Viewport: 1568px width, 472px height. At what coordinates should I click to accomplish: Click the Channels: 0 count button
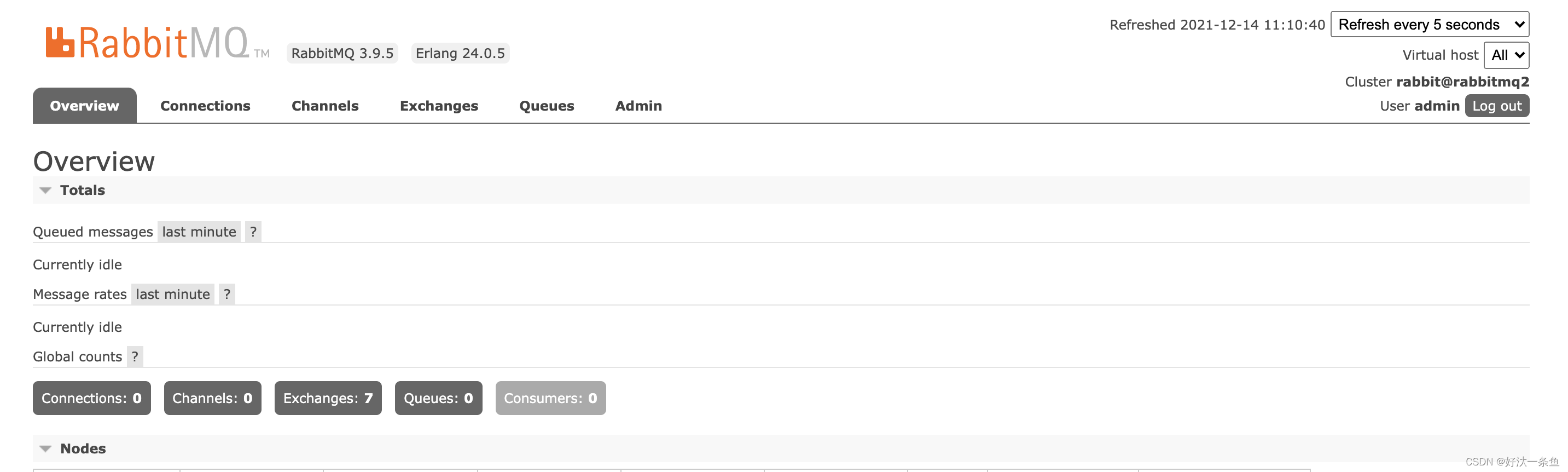pos(212,398)
